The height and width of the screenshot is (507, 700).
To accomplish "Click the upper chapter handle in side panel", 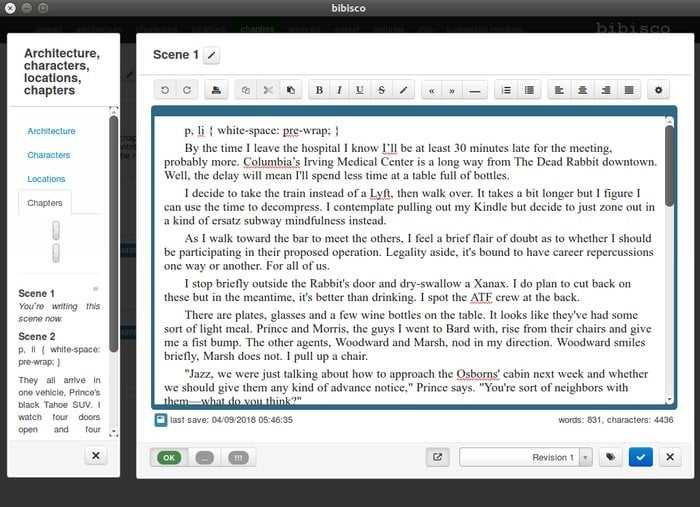I will click(56, 231).
